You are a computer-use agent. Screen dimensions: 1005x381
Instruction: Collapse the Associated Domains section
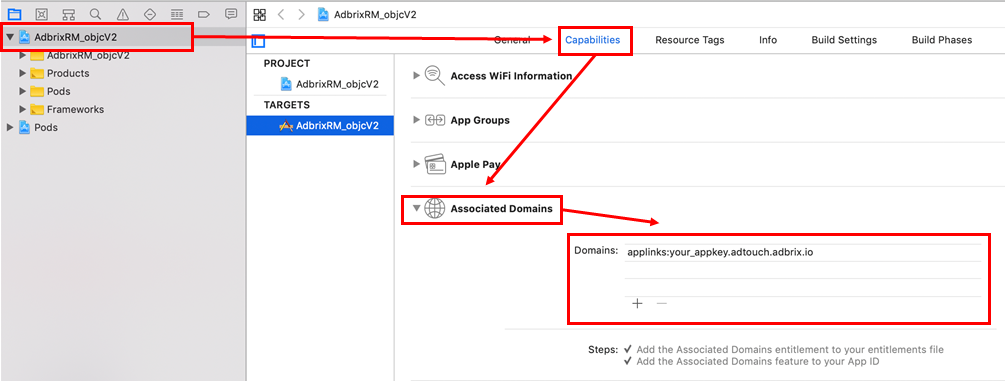click(x=417, y=208)
